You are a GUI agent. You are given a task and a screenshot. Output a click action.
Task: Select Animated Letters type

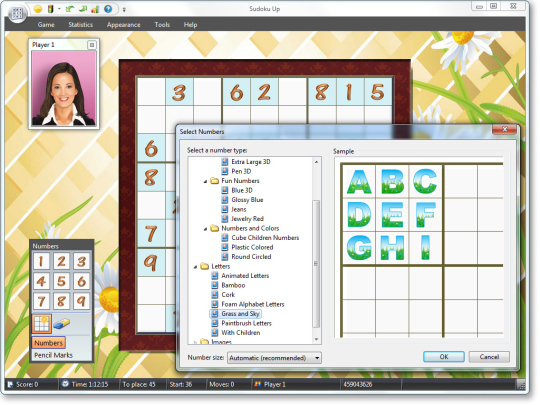pos(245,276)
